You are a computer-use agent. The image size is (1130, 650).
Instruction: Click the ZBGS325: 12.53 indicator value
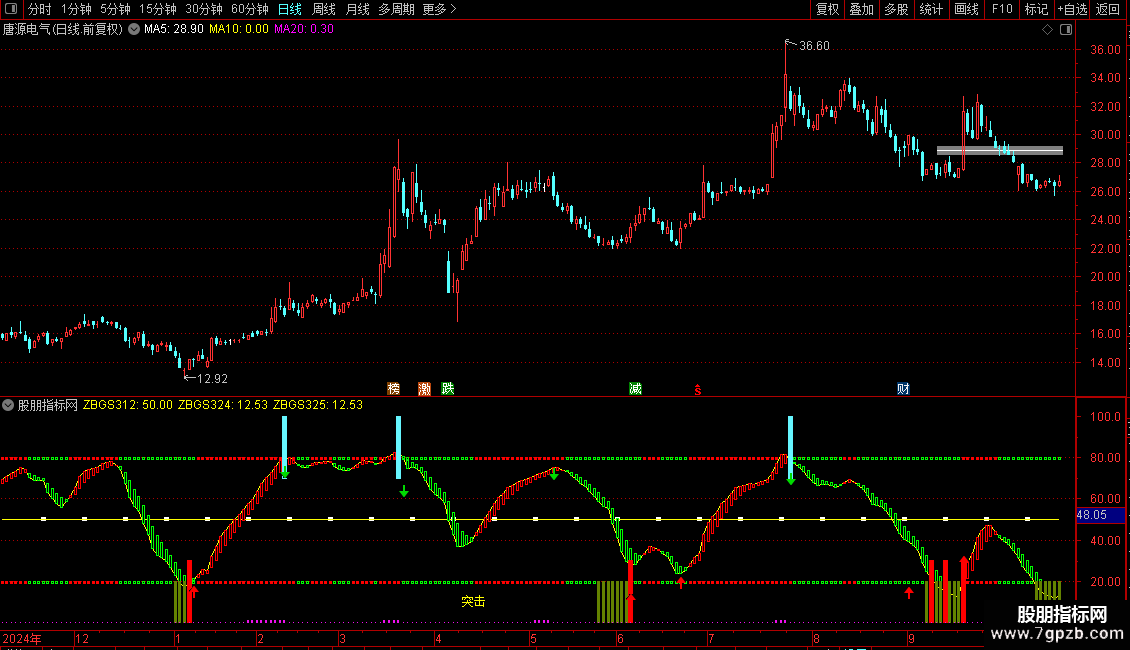coord(318,405)
